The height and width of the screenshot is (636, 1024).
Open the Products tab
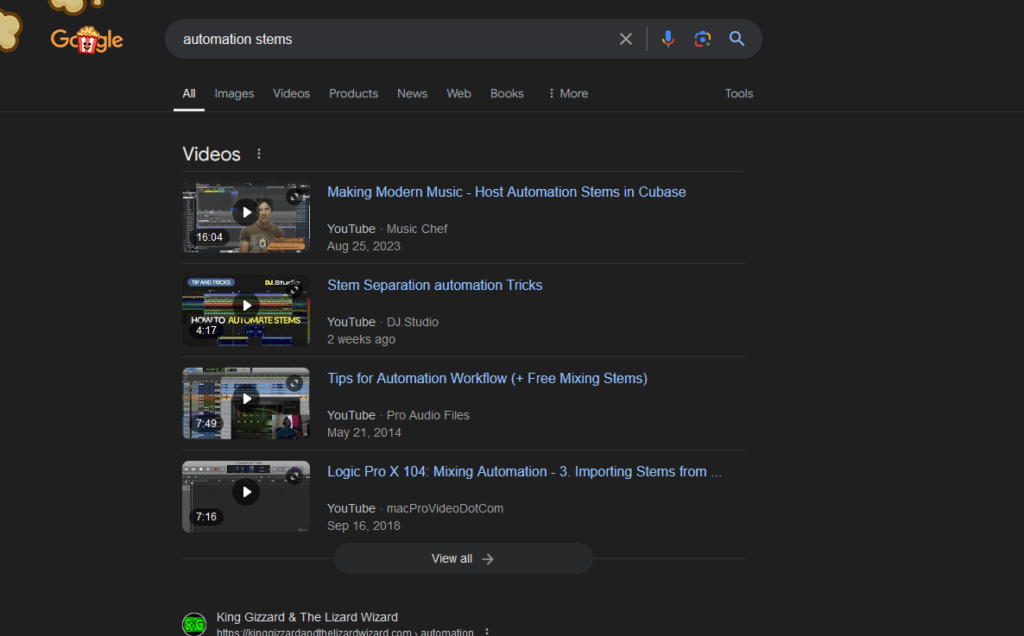tap(353, 93)
